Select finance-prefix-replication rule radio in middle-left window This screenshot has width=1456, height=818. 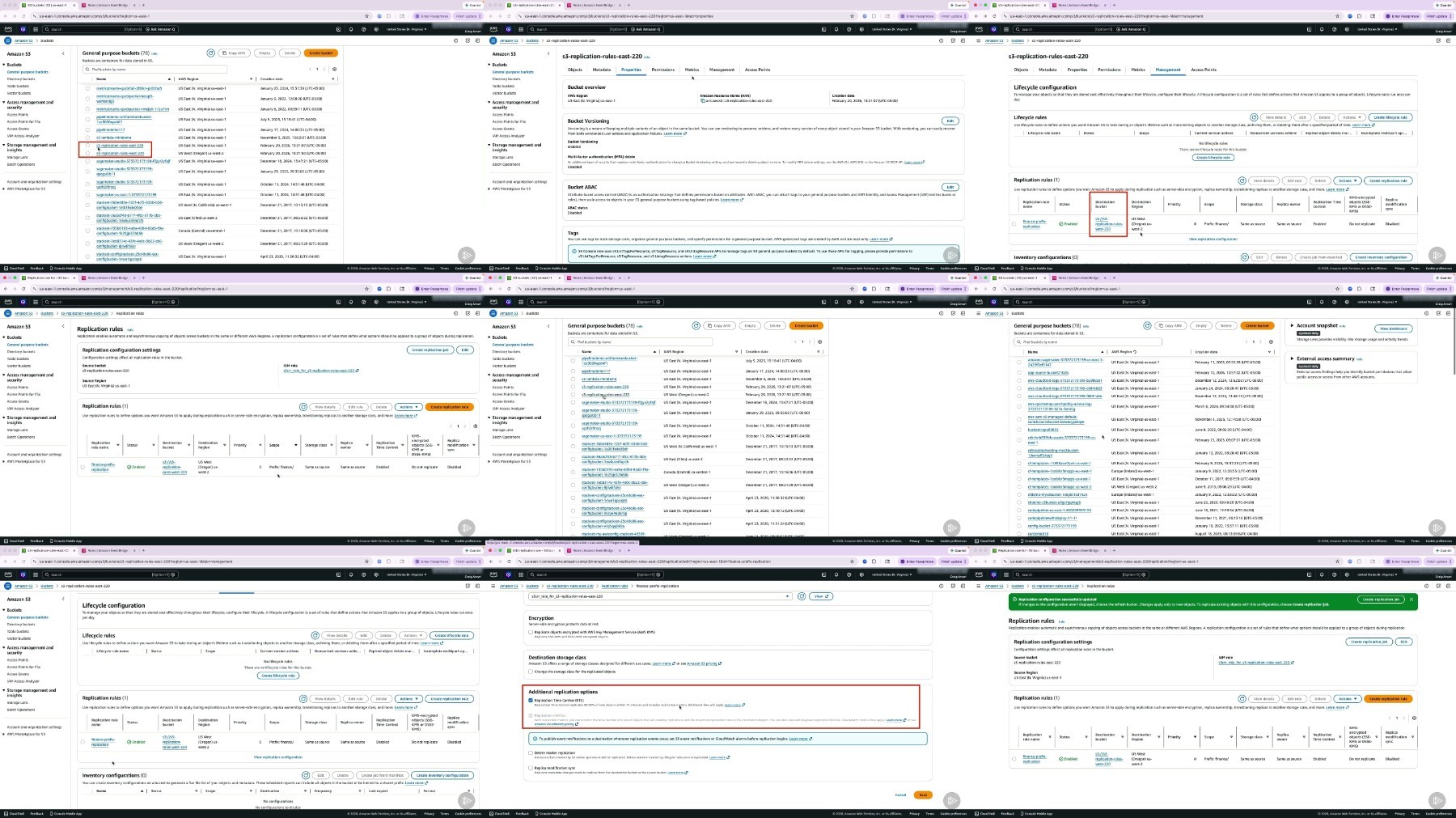[x=83, y=467]
